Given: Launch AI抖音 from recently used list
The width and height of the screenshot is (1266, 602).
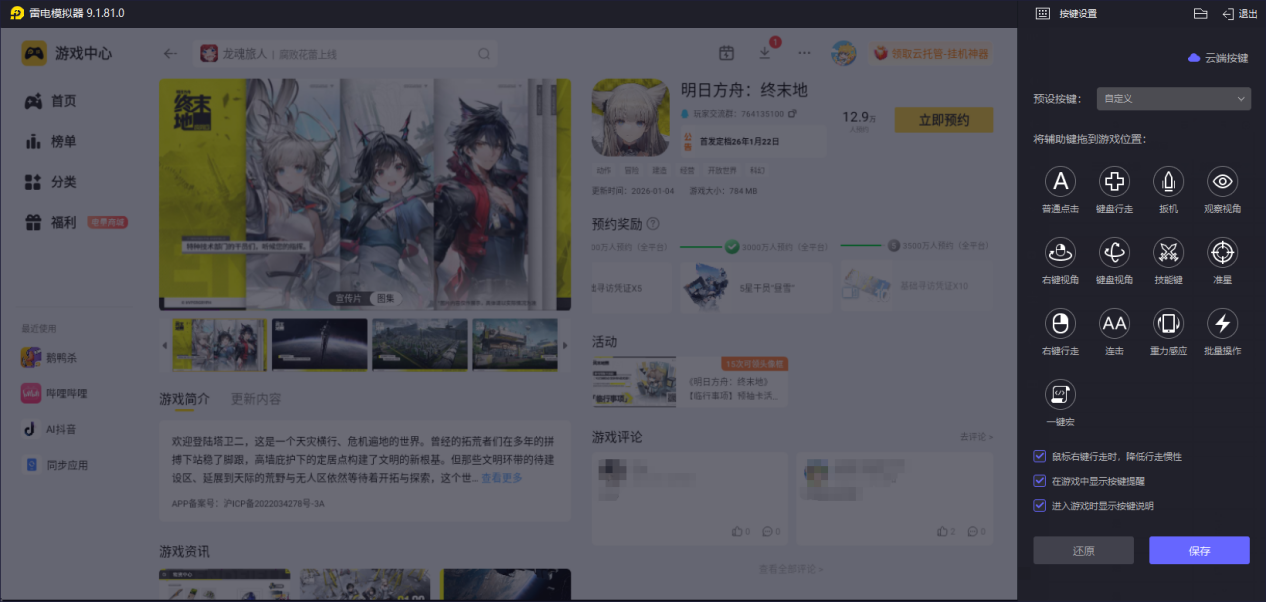Looking at the screenshot, I should (49, 429).
